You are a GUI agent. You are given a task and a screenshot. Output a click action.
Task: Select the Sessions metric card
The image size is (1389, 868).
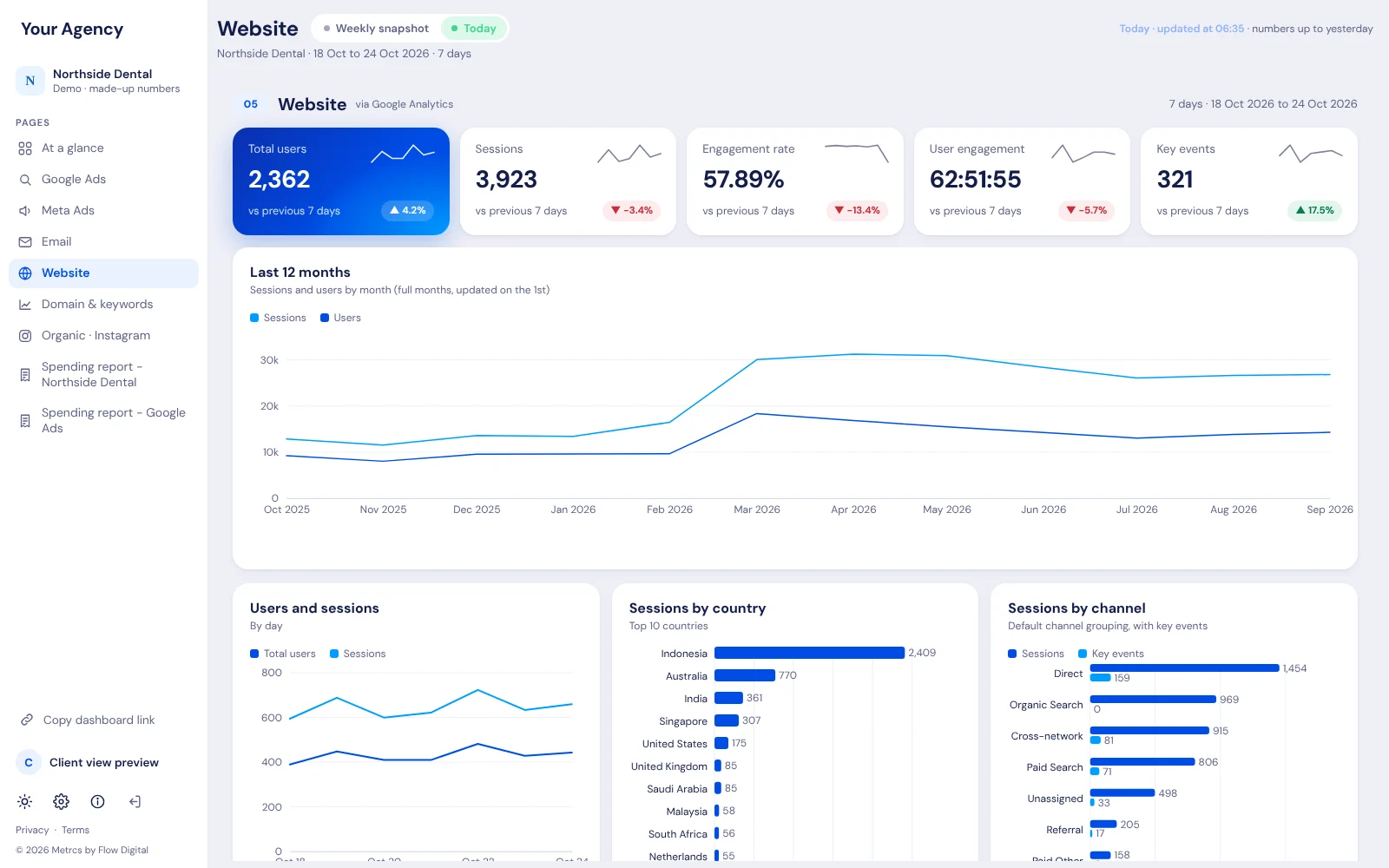coord(568,181)
